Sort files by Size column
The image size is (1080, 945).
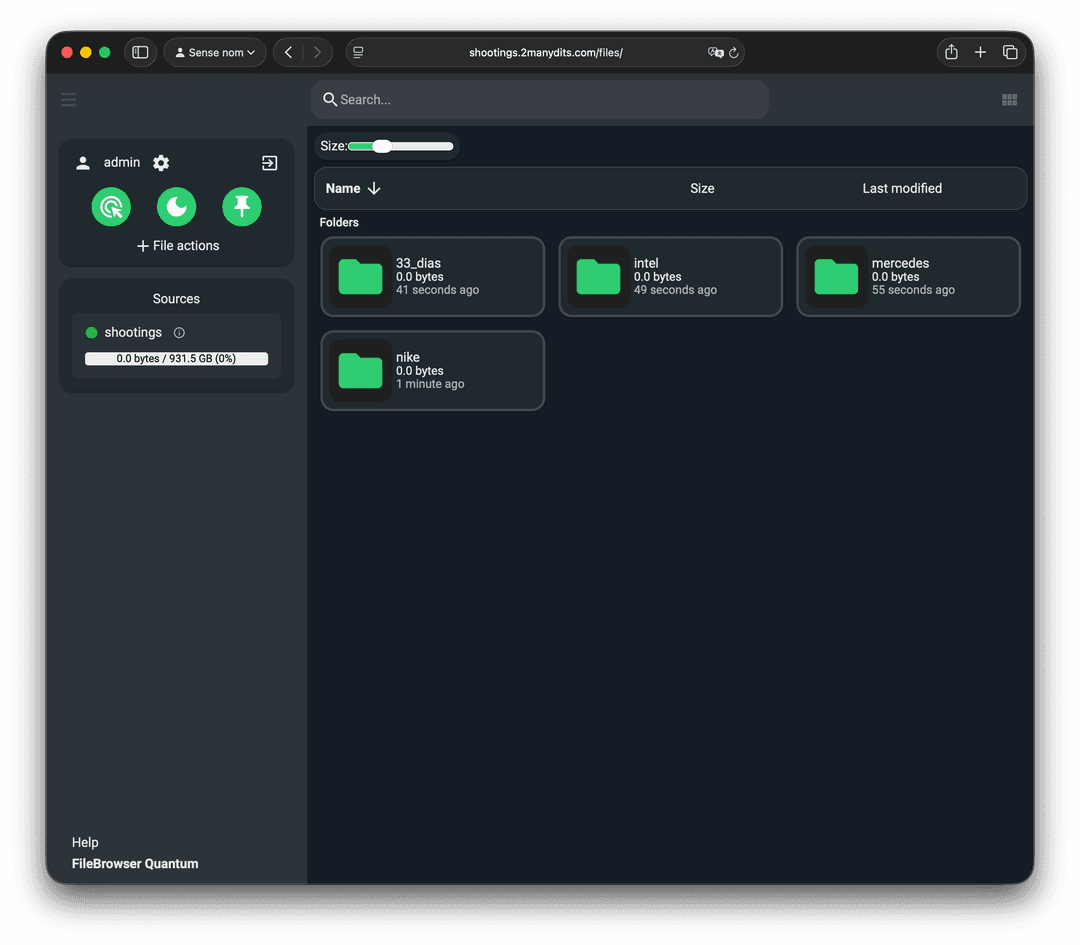pyautogui.click(x=702, y=188)
